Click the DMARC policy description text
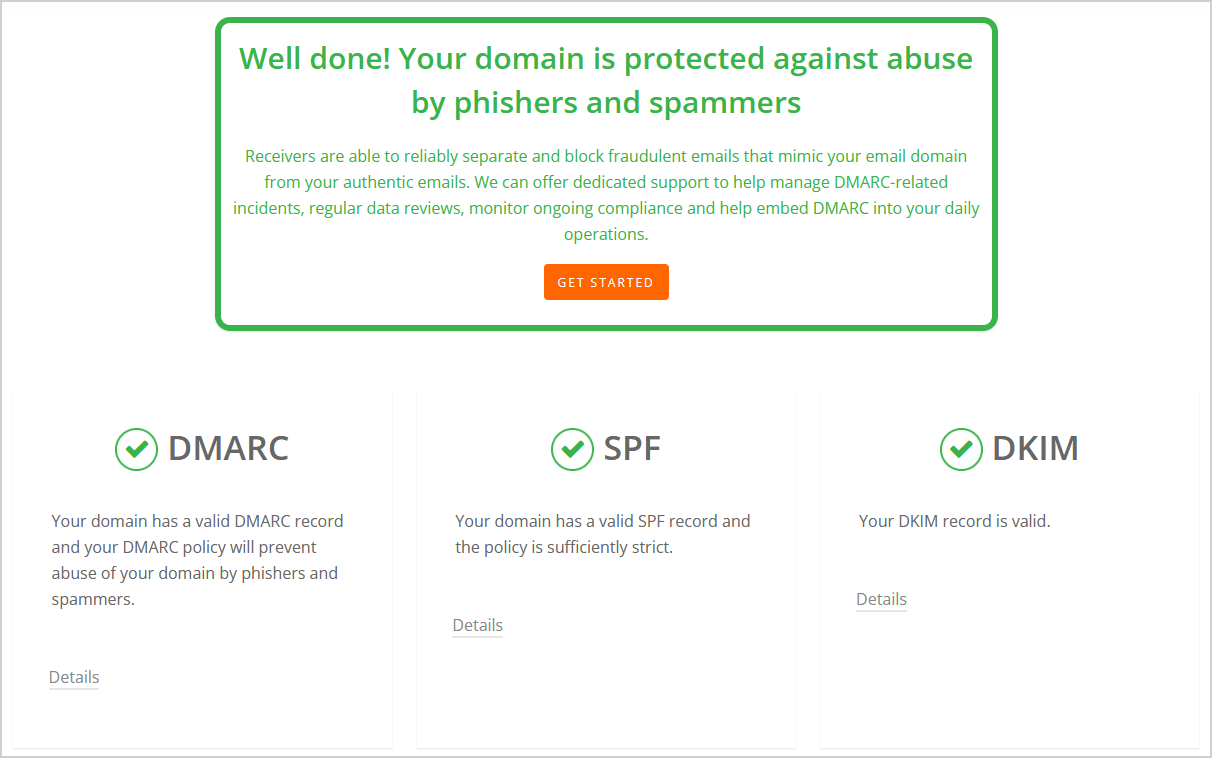Screen dimensions: 1212x758 coord(197,560)
